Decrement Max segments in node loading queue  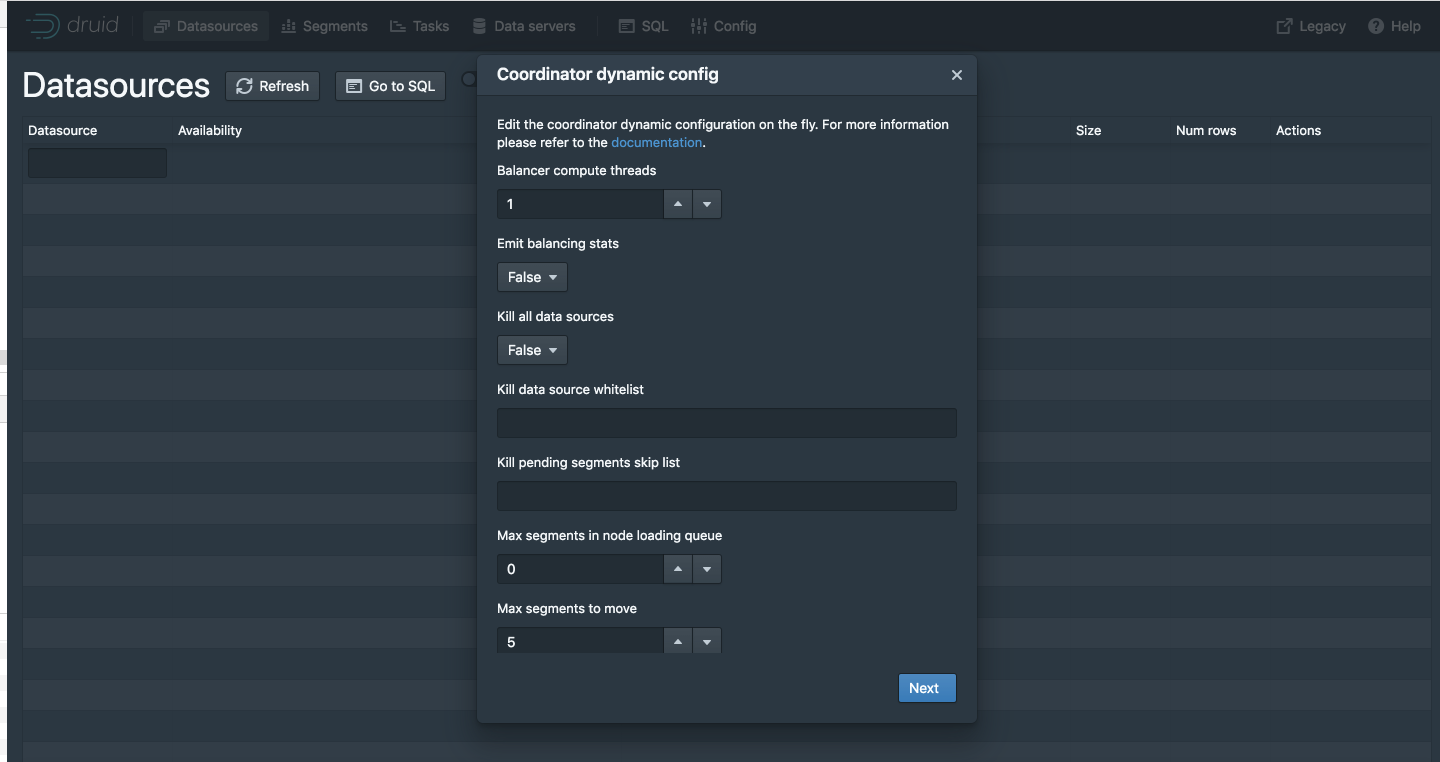pyautogui.click(x=707, y=569)
